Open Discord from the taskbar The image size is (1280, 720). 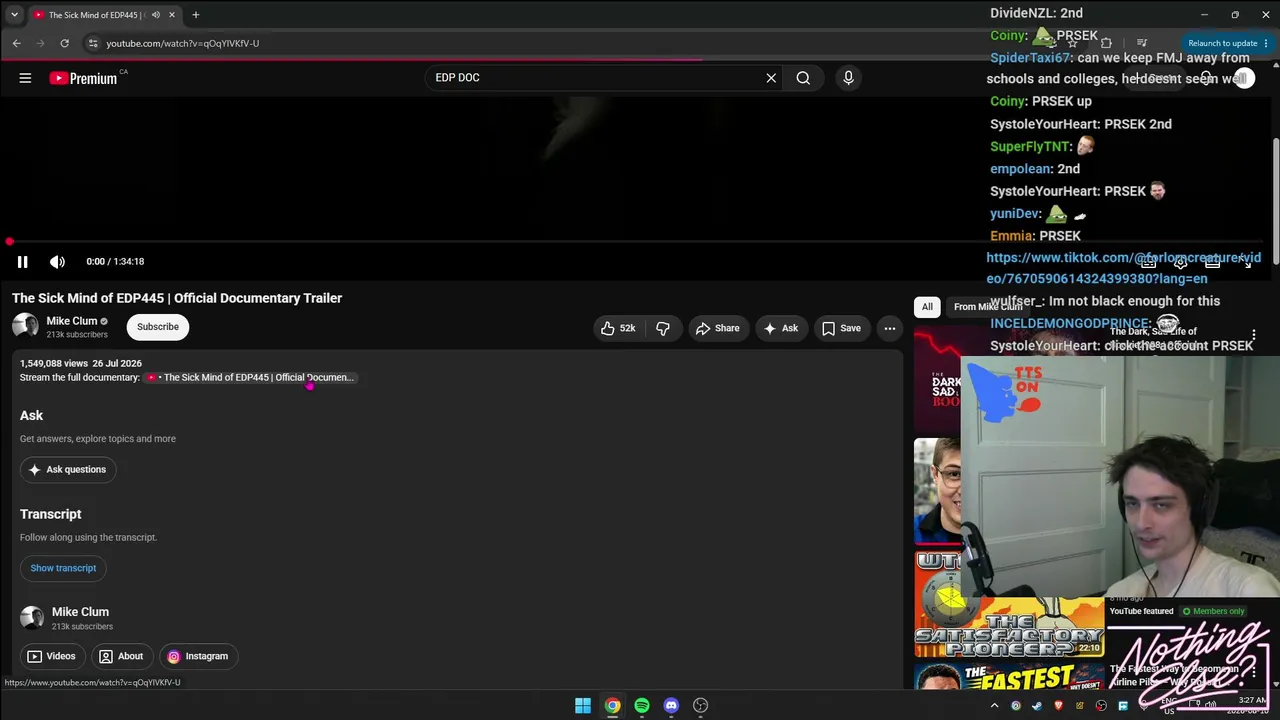coord(671,706)
